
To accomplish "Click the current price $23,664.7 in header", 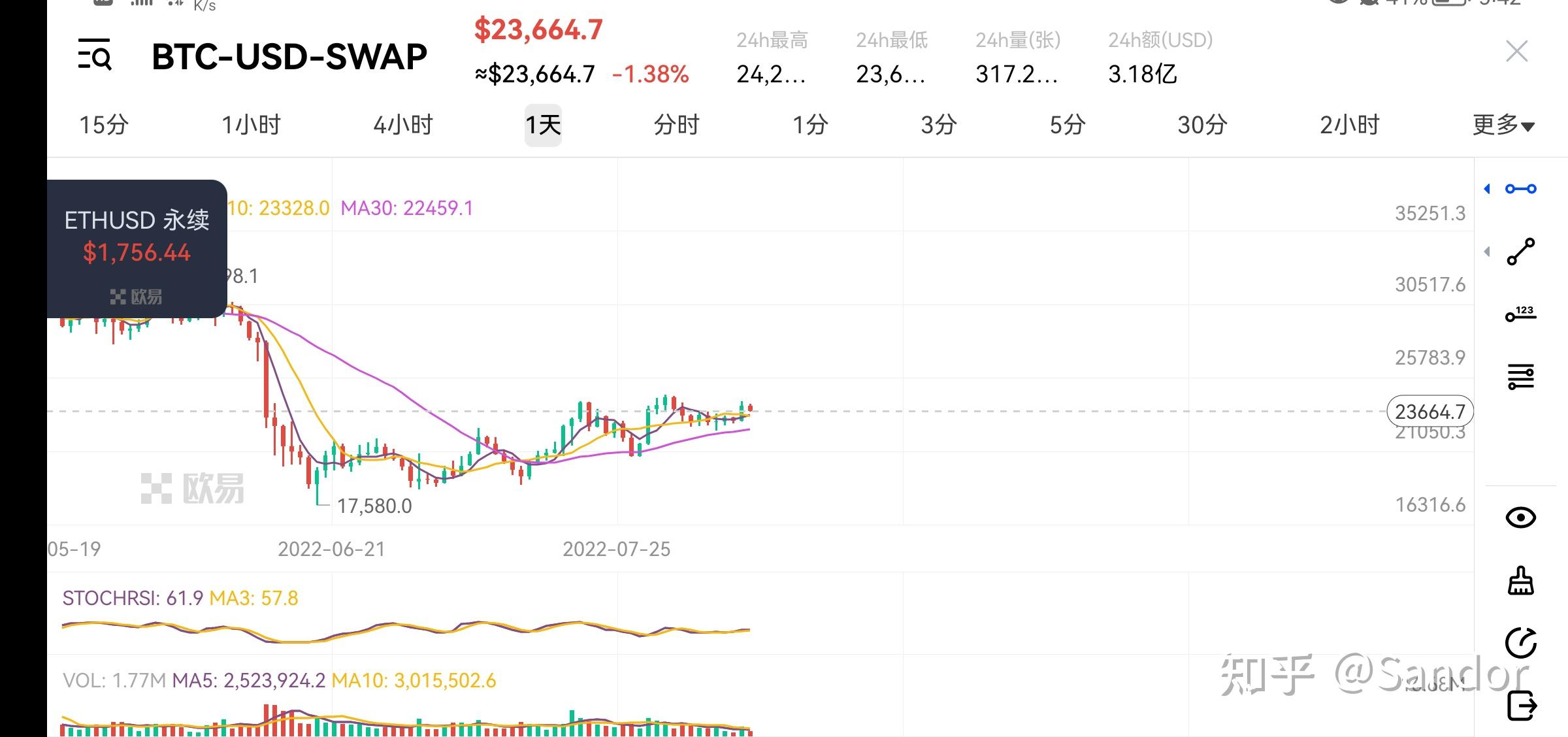I will [538, 30].
